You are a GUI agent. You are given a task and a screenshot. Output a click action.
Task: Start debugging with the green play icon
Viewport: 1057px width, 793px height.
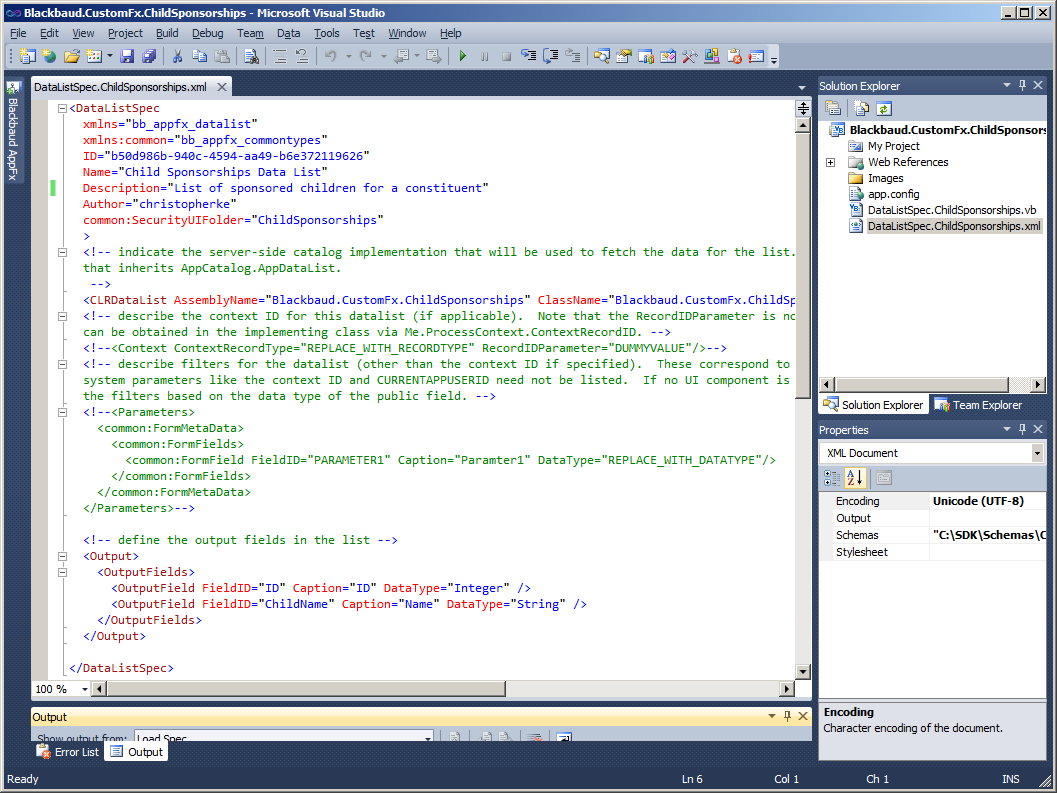[x=462, y=56]
